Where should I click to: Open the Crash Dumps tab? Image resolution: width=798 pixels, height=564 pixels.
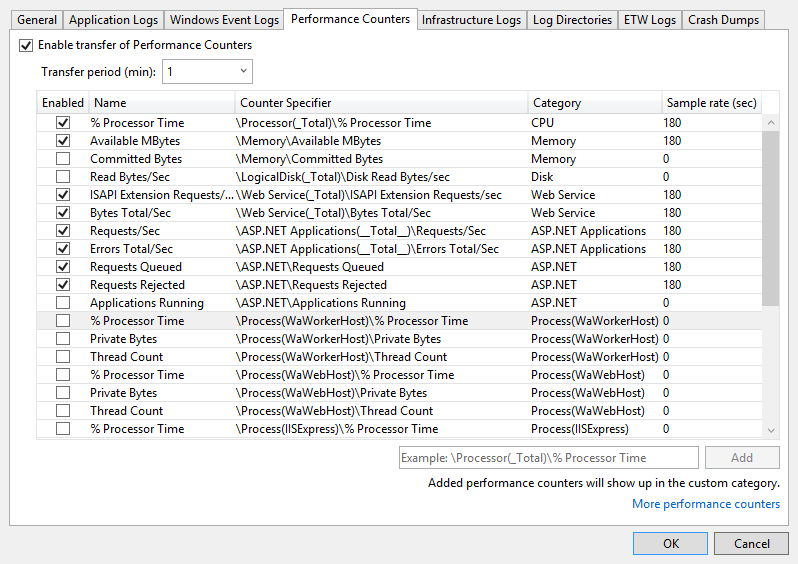723,20
